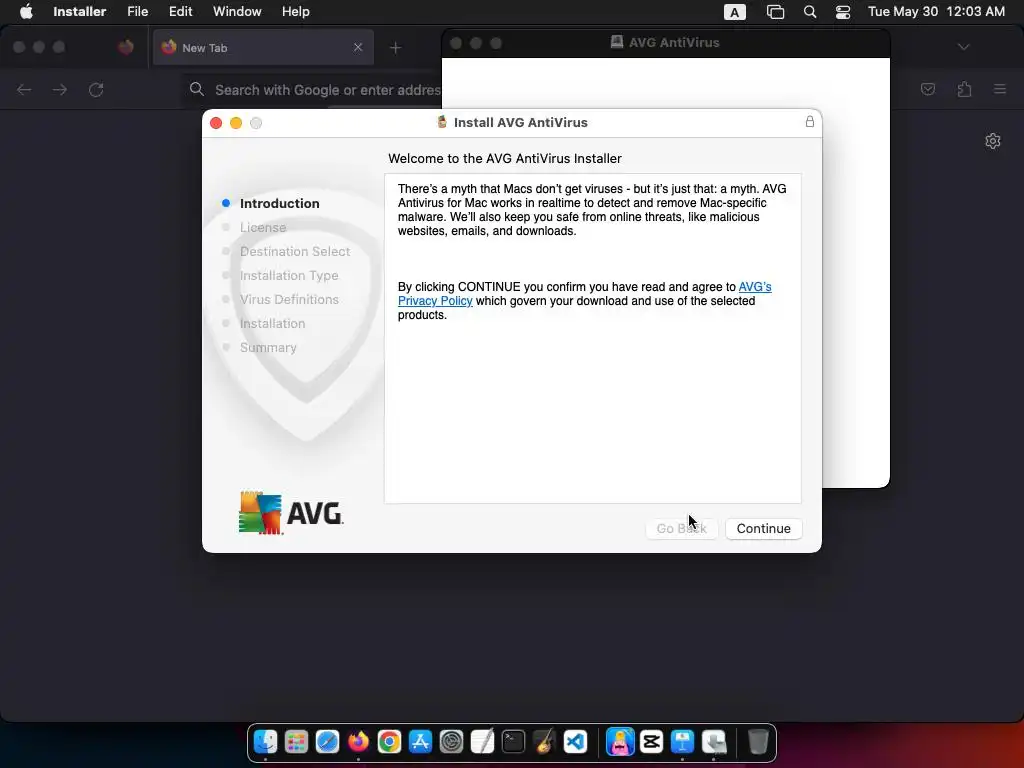Open the Installer menu in the menu bar
Screen dimensions: 1024x768
click(x=80, y=12)
